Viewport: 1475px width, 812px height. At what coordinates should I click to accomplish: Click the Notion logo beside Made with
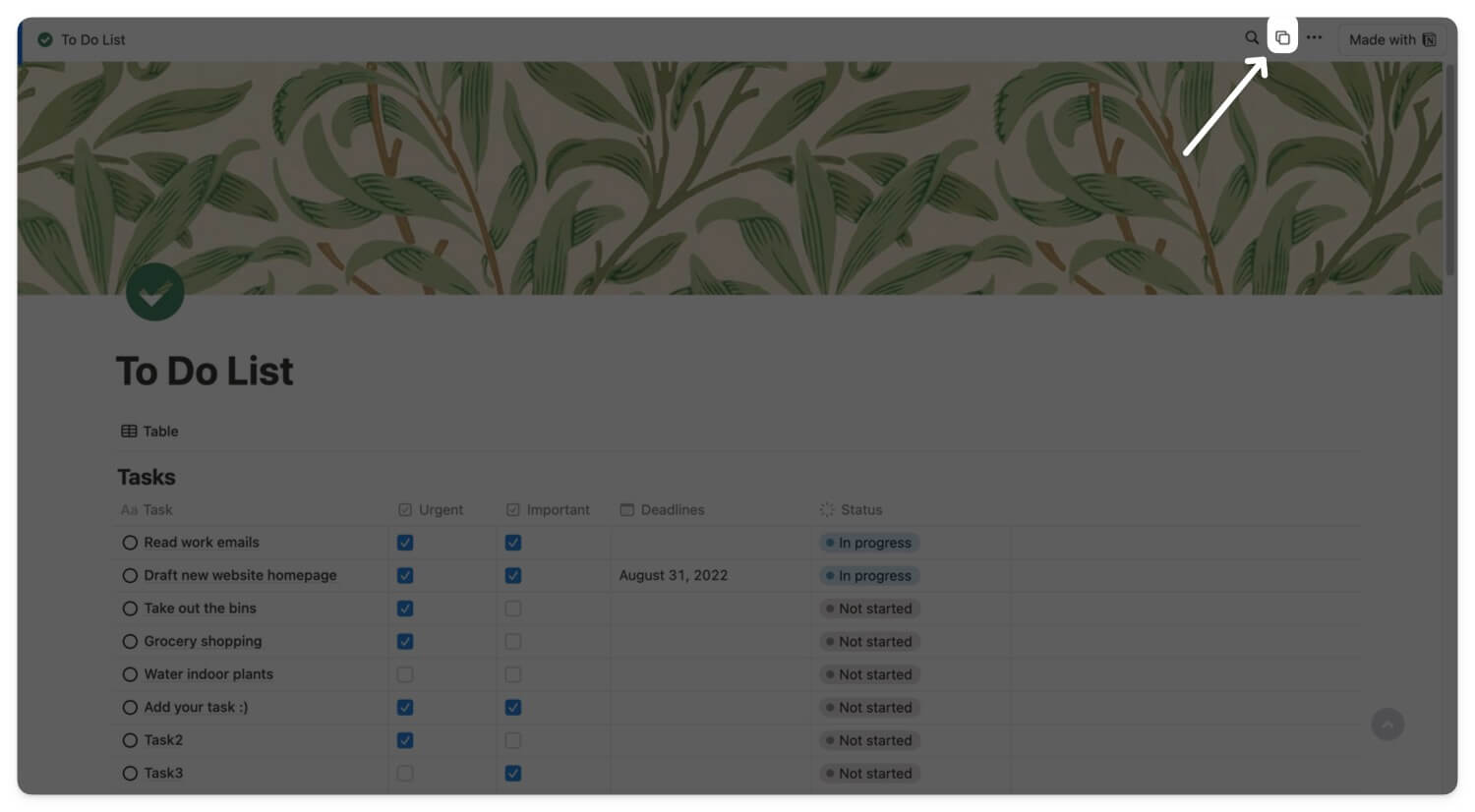(x=1430, y=40)
